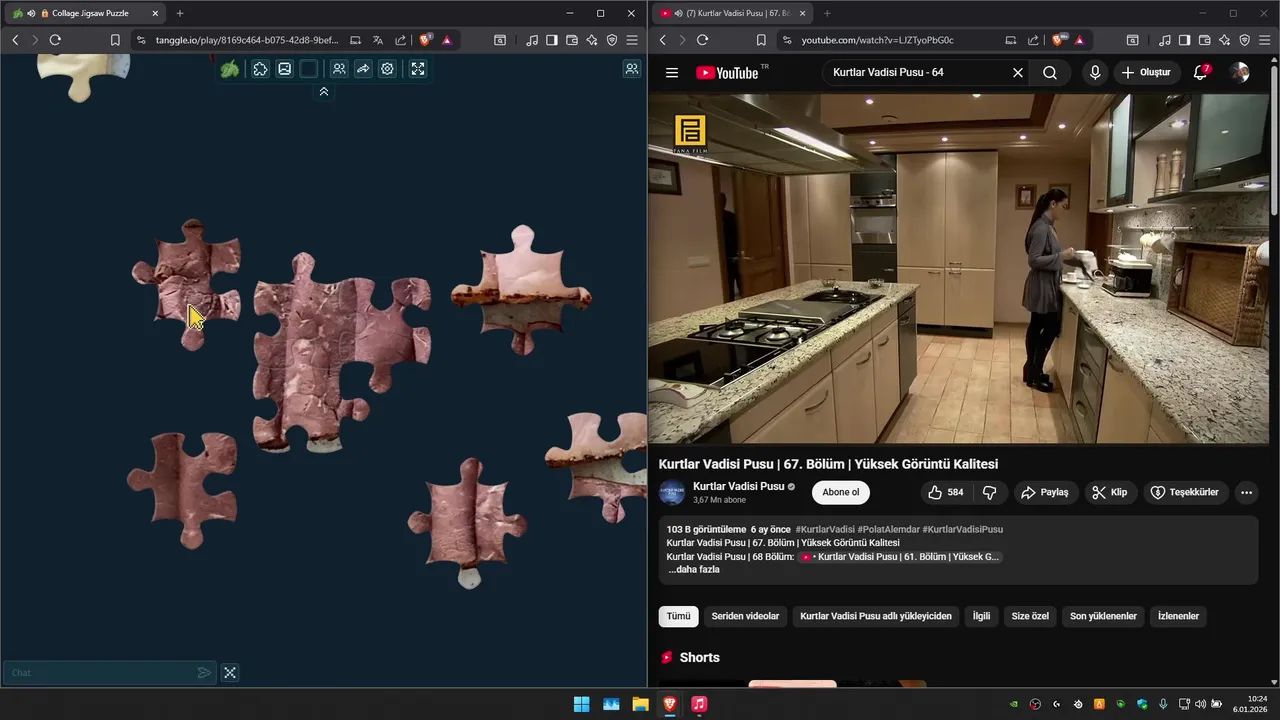Select the Tümü filter chip
1280x720 pixels.
[x=679, y=616]
